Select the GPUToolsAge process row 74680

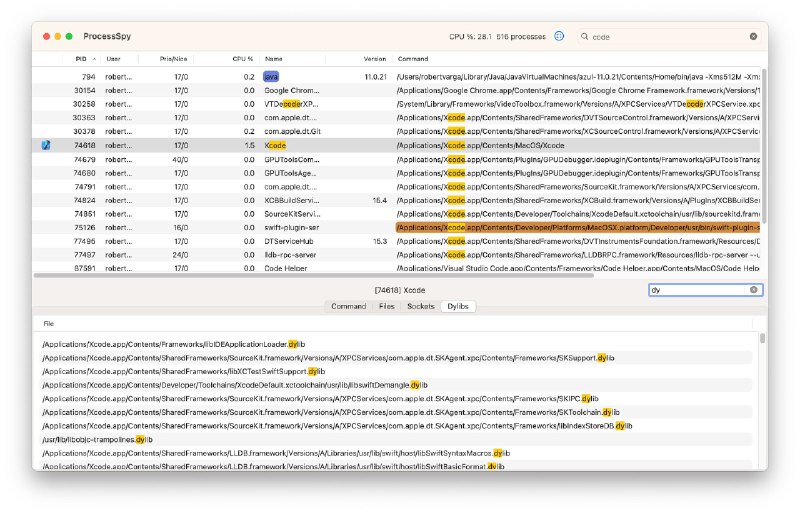[x=397, y=174]
